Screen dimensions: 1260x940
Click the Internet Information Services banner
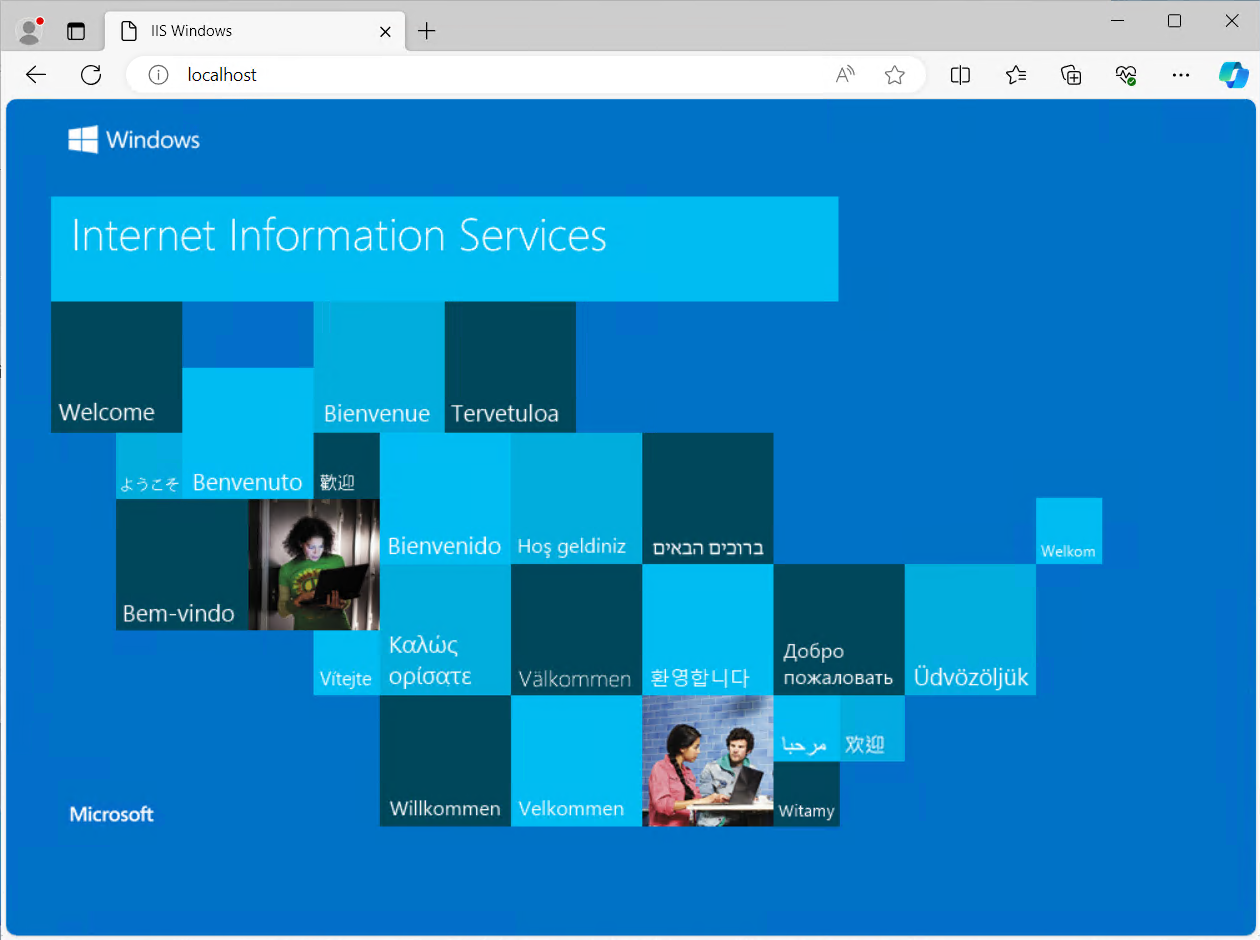[444, 248]
